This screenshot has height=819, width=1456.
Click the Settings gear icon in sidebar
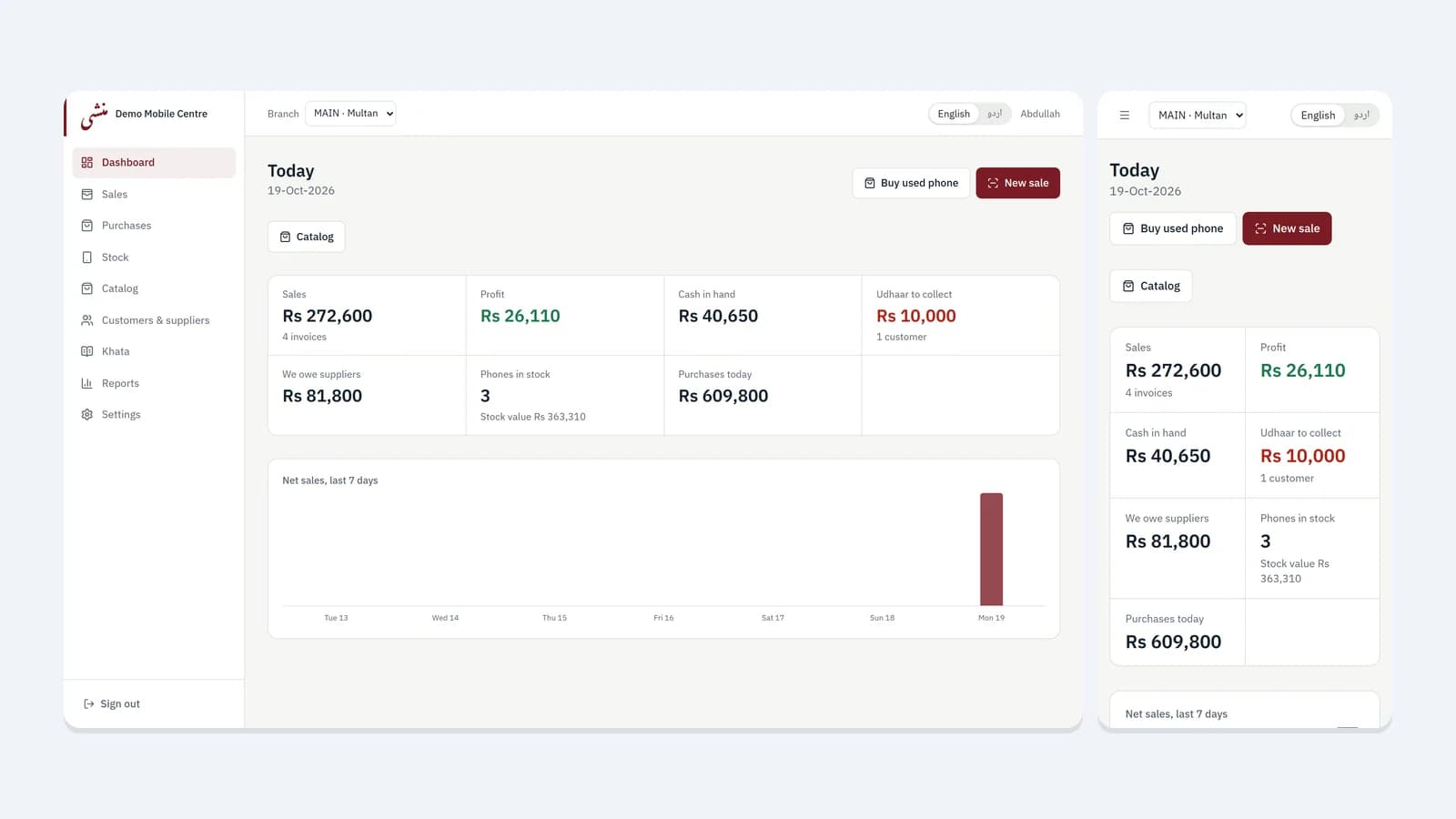(x=87, y=415)
